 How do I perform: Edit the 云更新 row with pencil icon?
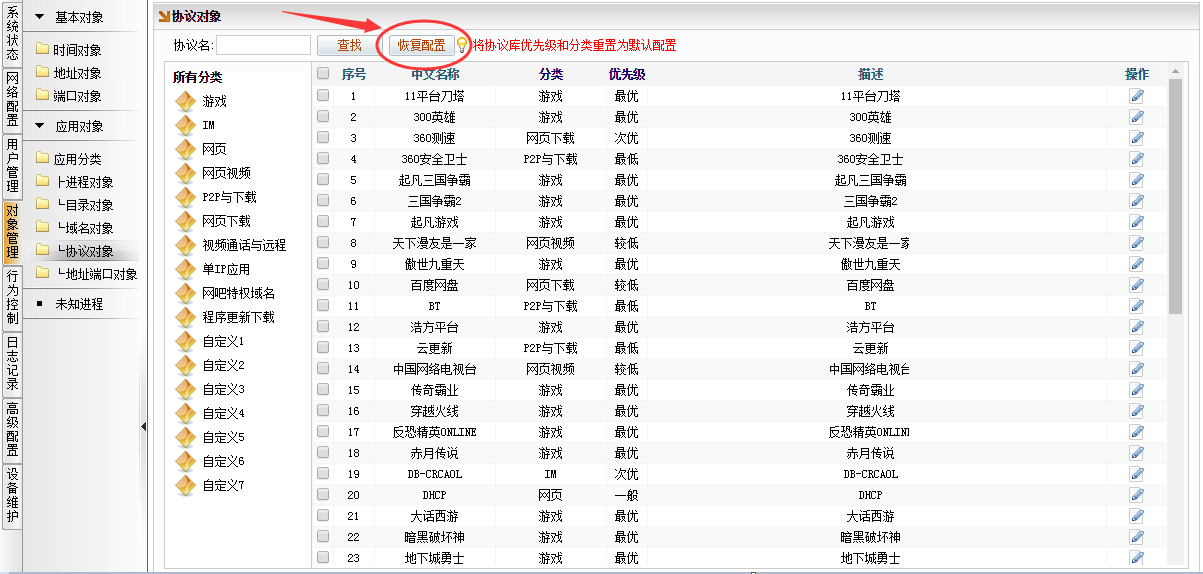pos(1137,348)
